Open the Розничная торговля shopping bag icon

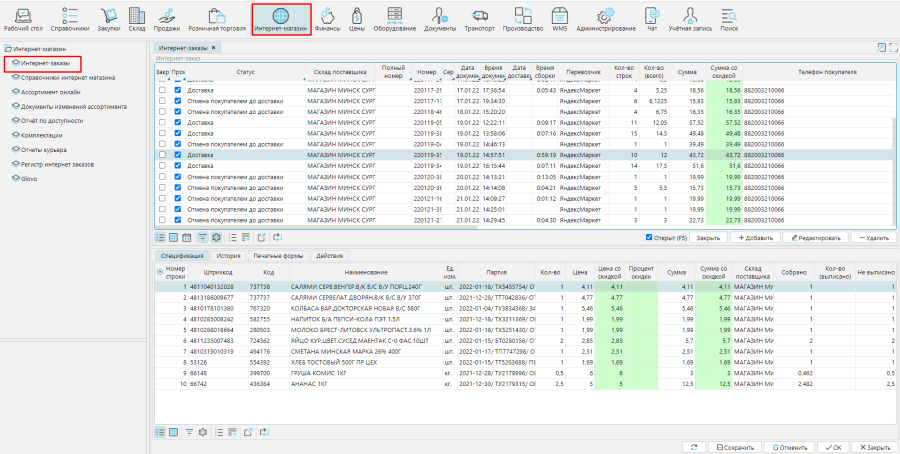(x=218, y=16)
